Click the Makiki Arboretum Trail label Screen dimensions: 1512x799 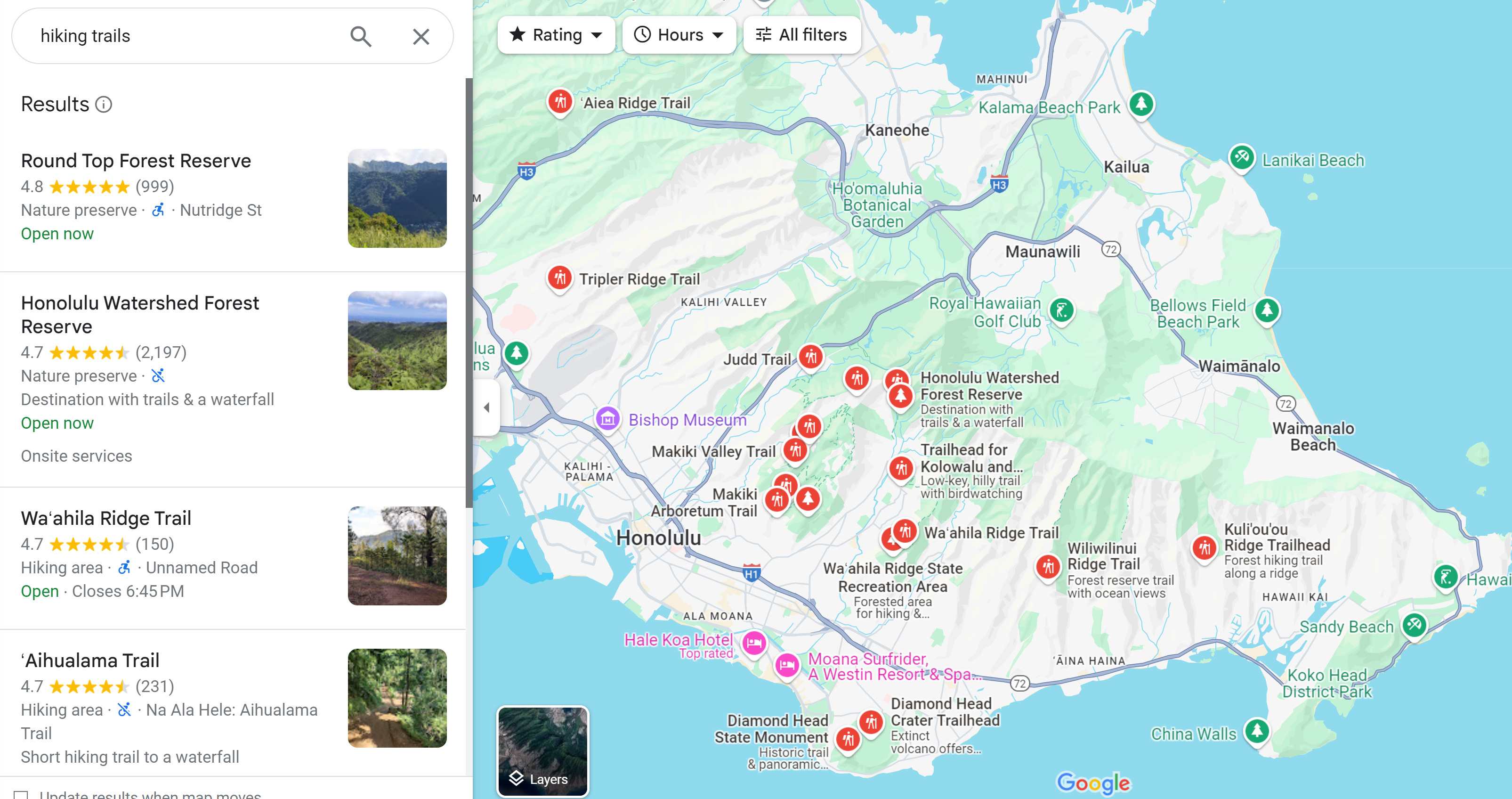(x=704, y=503)
